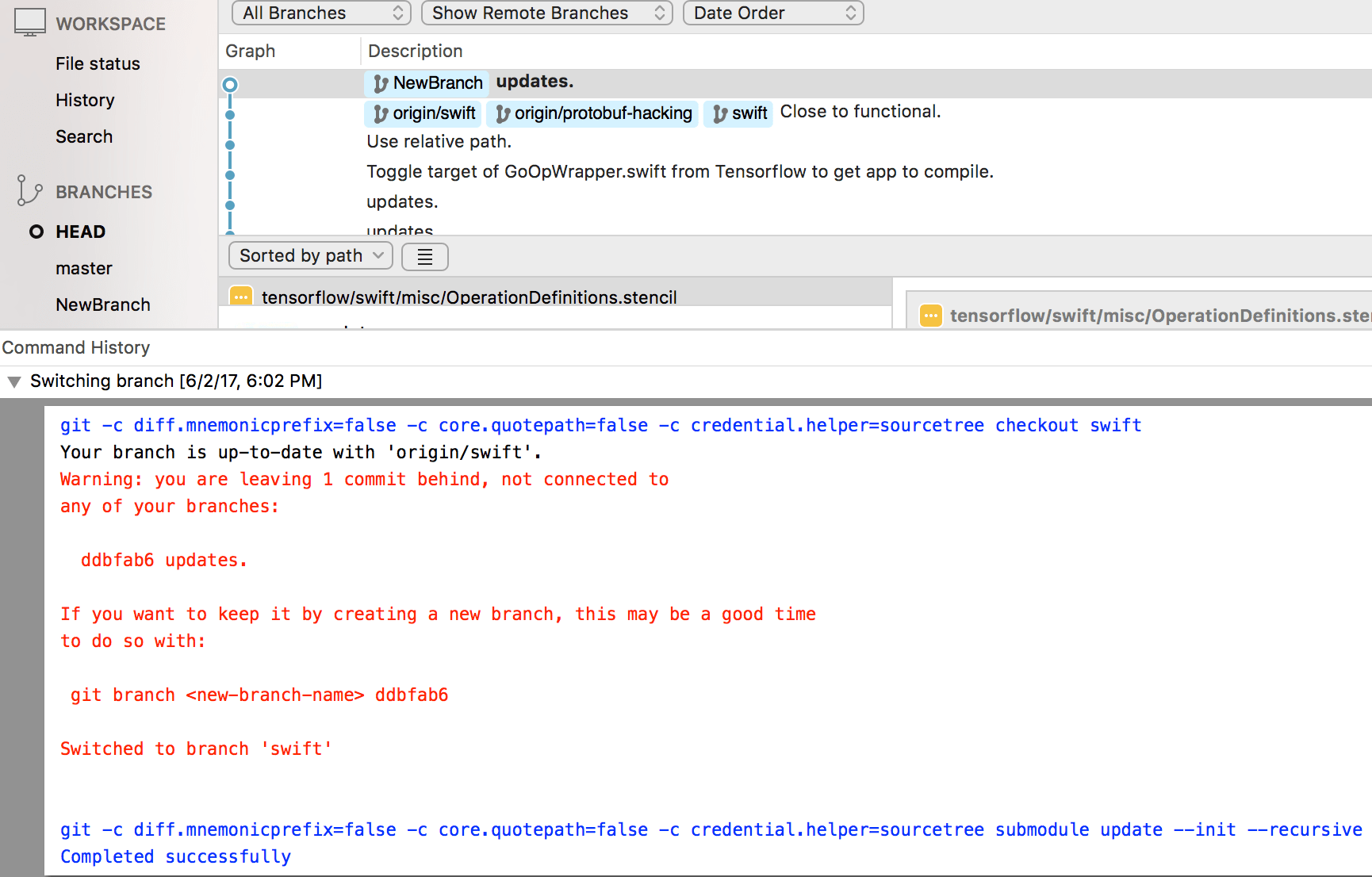Click the file path in diff header
This screenshot has width=1372, height=877.
point(1160,316)
